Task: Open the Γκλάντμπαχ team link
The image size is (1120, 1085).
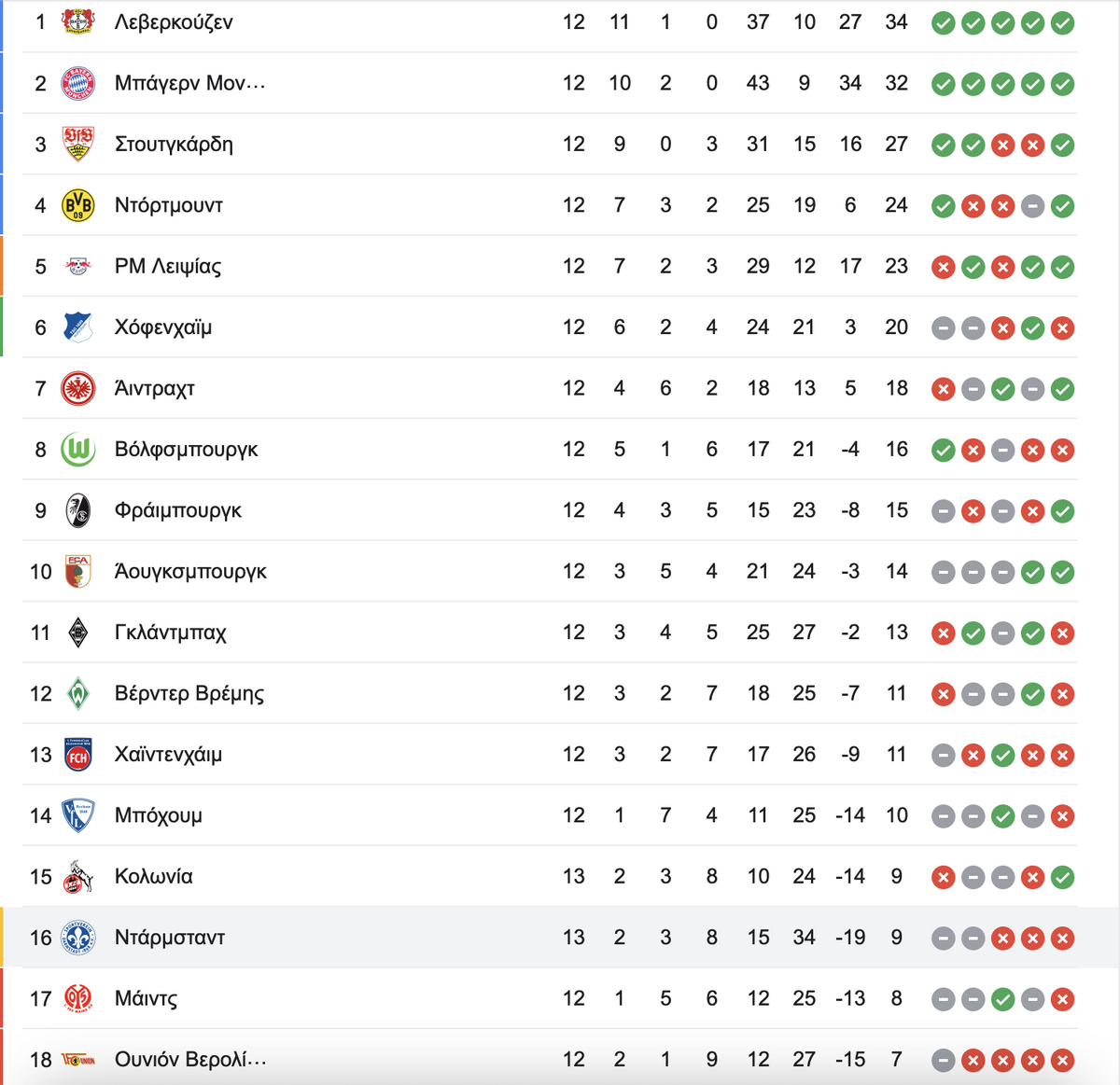Action: coord(170,633)
